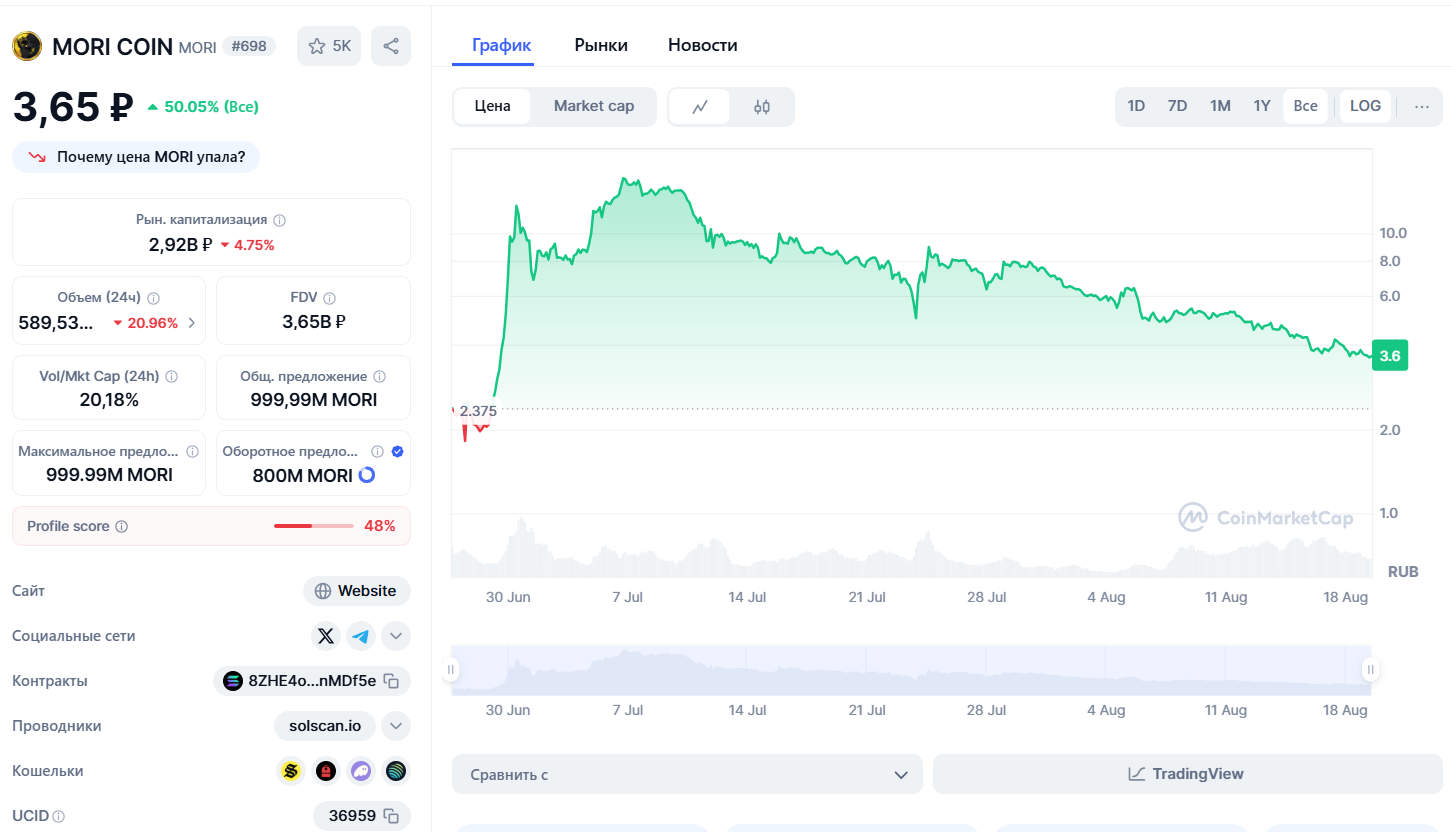The image size is (1451, 832).
Task: Click the info icon beside Оборотное предло...
Action: tap(378, 452)
